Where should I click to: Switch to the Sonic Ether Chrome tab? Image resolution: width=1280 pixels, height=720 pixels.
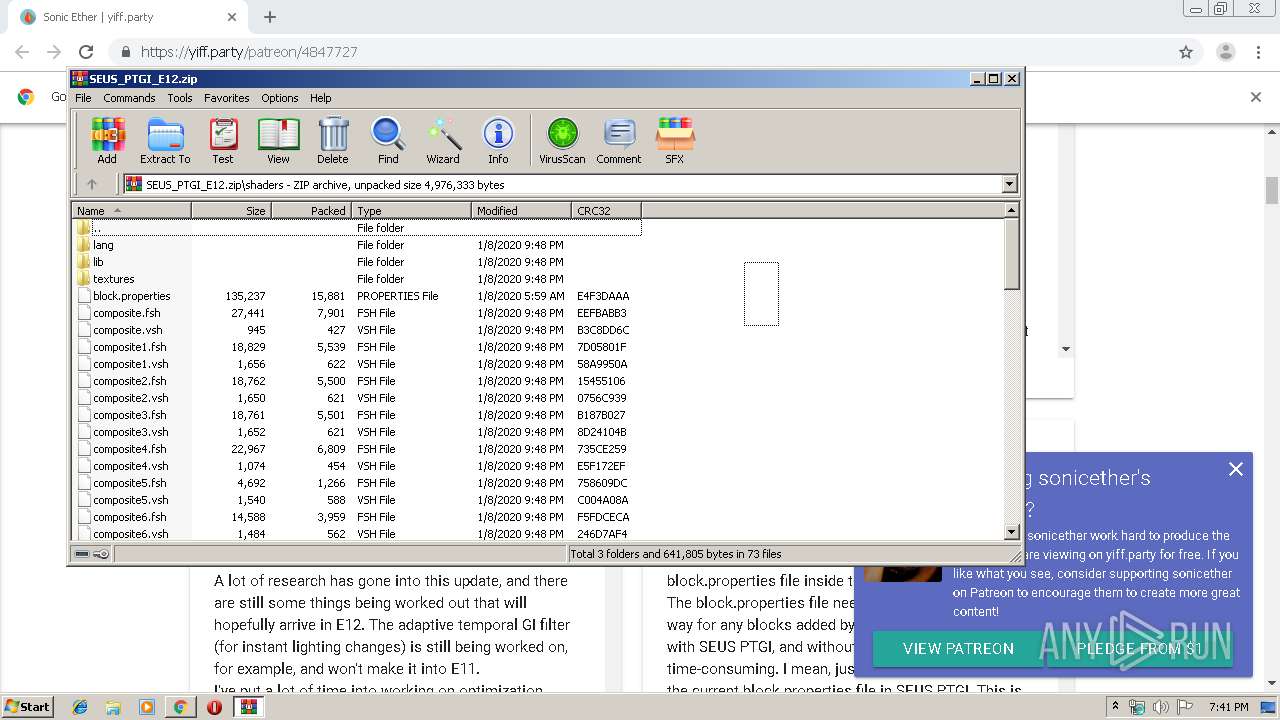(128, 17)
